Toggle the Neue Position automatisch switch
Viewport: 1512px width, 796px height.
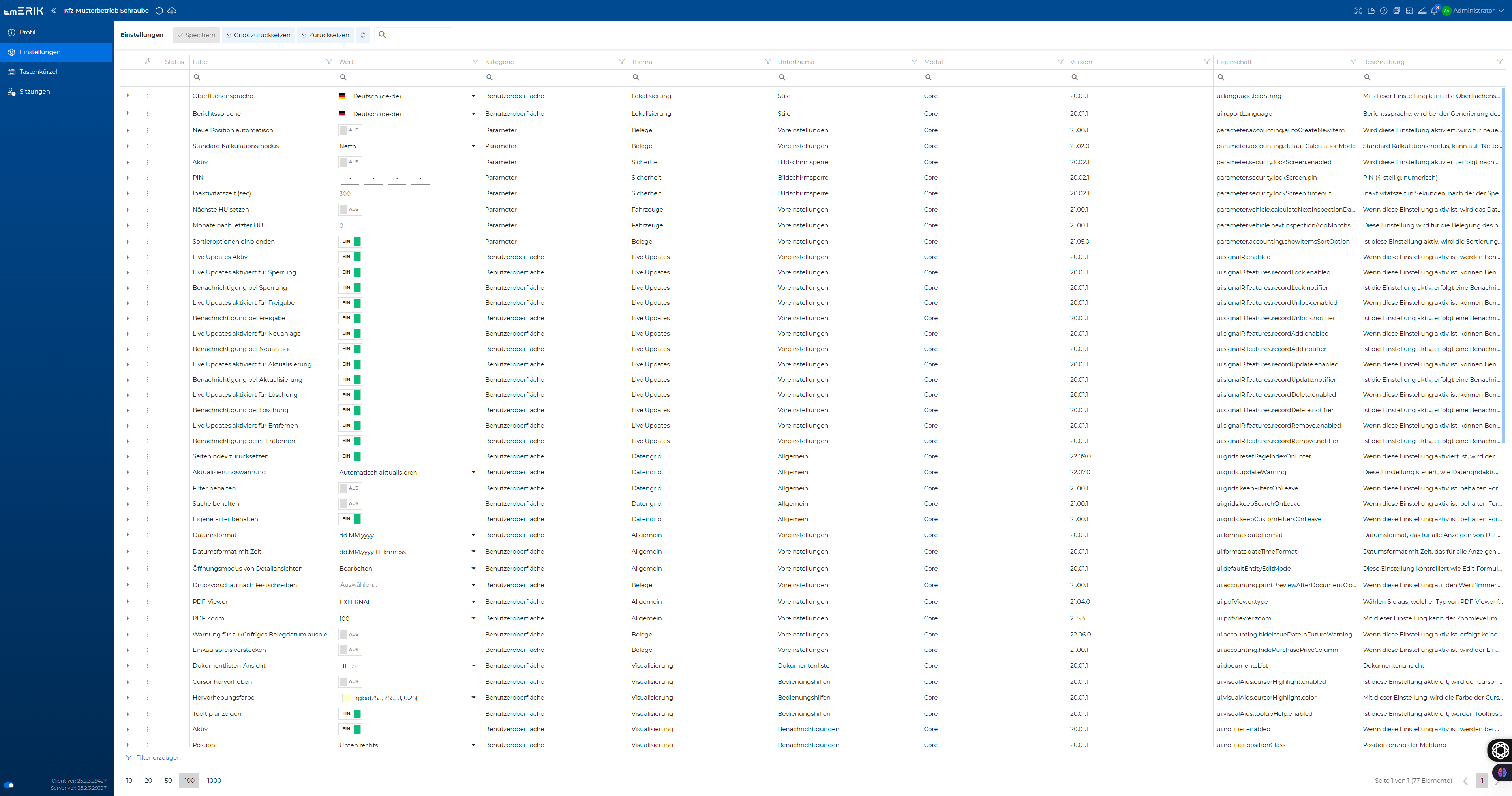(x=350, y=130)
